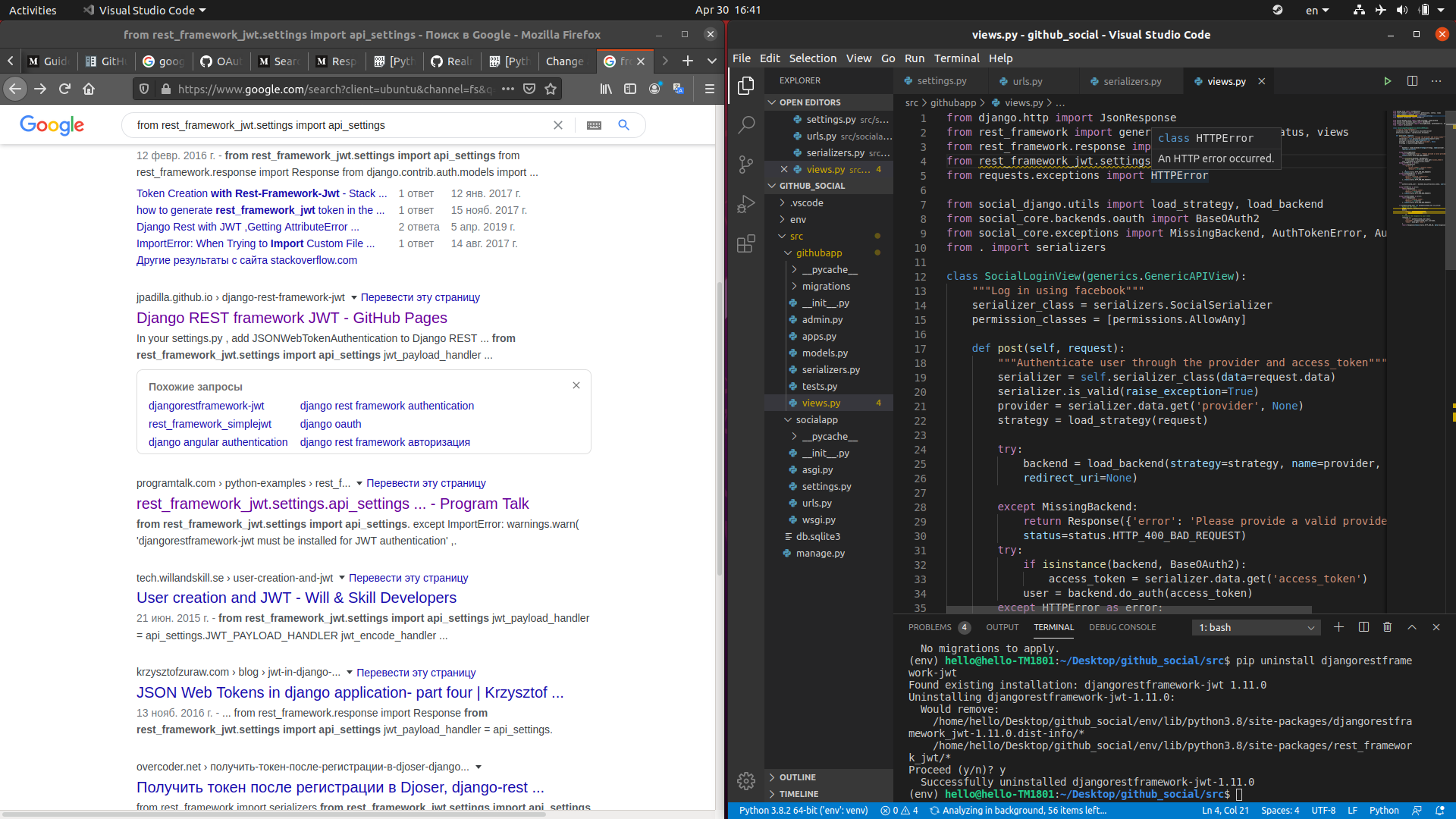Open Run and Debug view in VS Code
The image size is (1456, 819).
tap(746, 203)
